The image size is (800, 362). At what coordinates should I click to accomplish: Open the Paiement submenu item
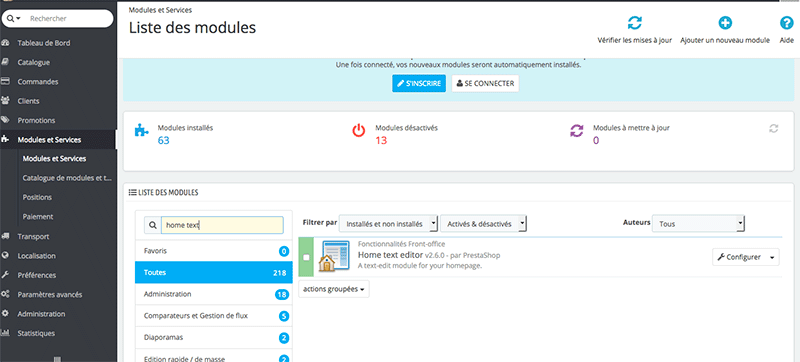tap(38, 217)
